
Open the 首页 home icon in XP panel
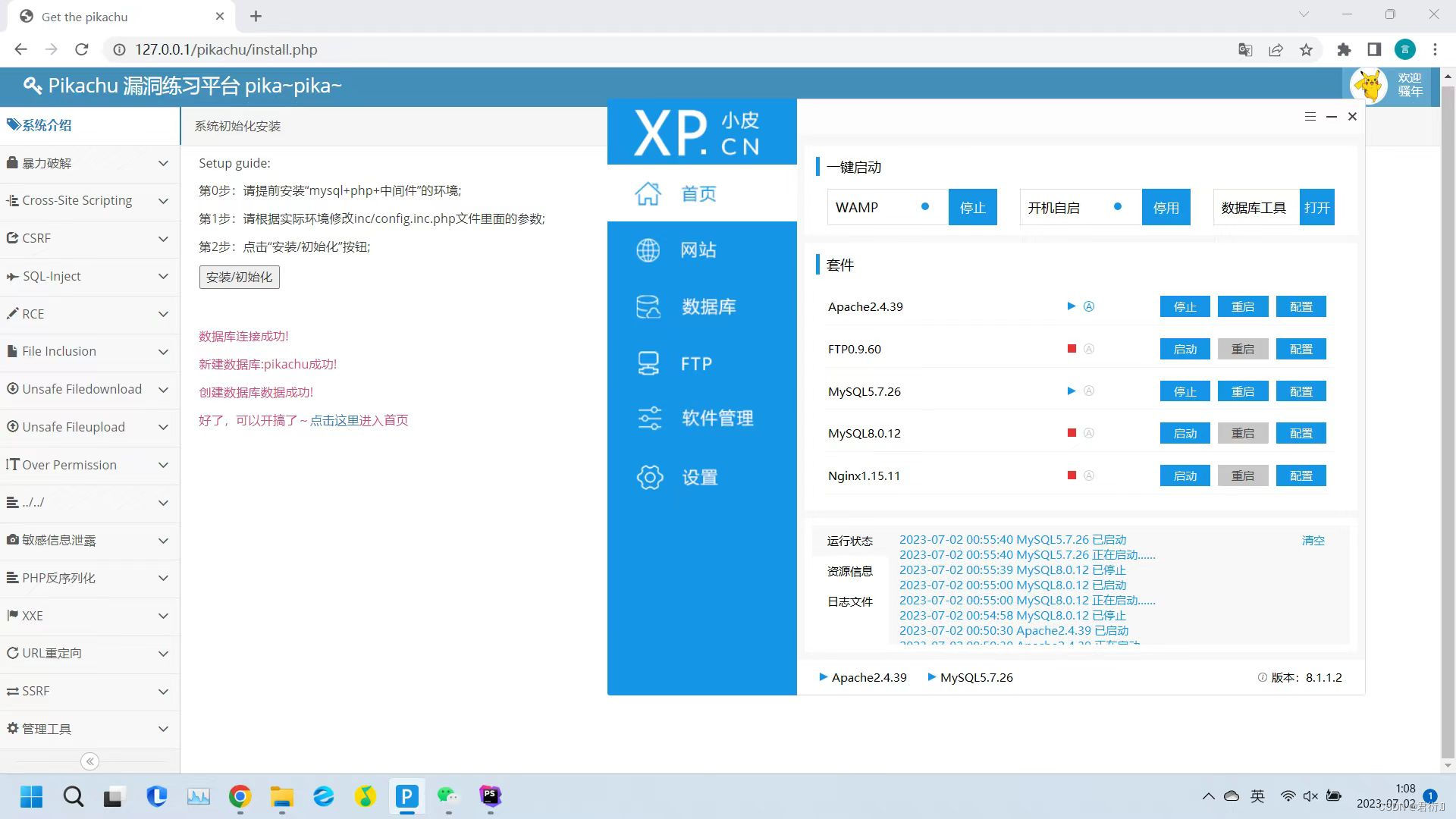click(x=648, y=193)
